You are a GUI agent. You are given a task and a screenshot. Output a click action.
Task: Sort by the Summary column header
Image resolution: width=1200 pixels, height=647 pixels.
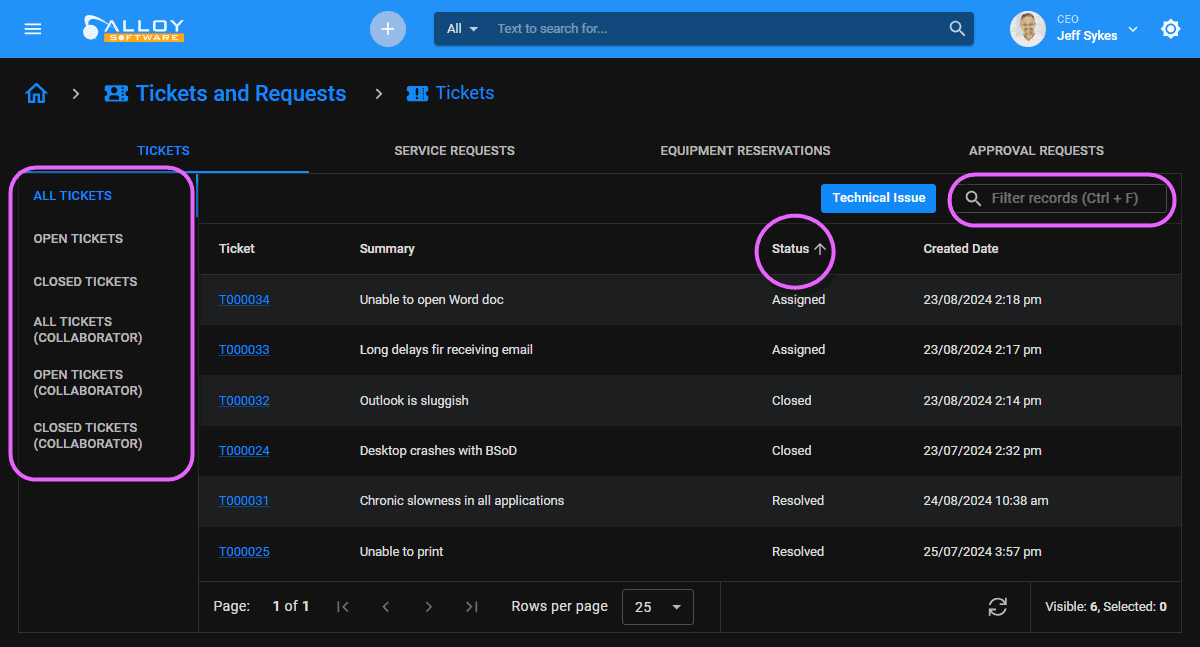[387, 249]
